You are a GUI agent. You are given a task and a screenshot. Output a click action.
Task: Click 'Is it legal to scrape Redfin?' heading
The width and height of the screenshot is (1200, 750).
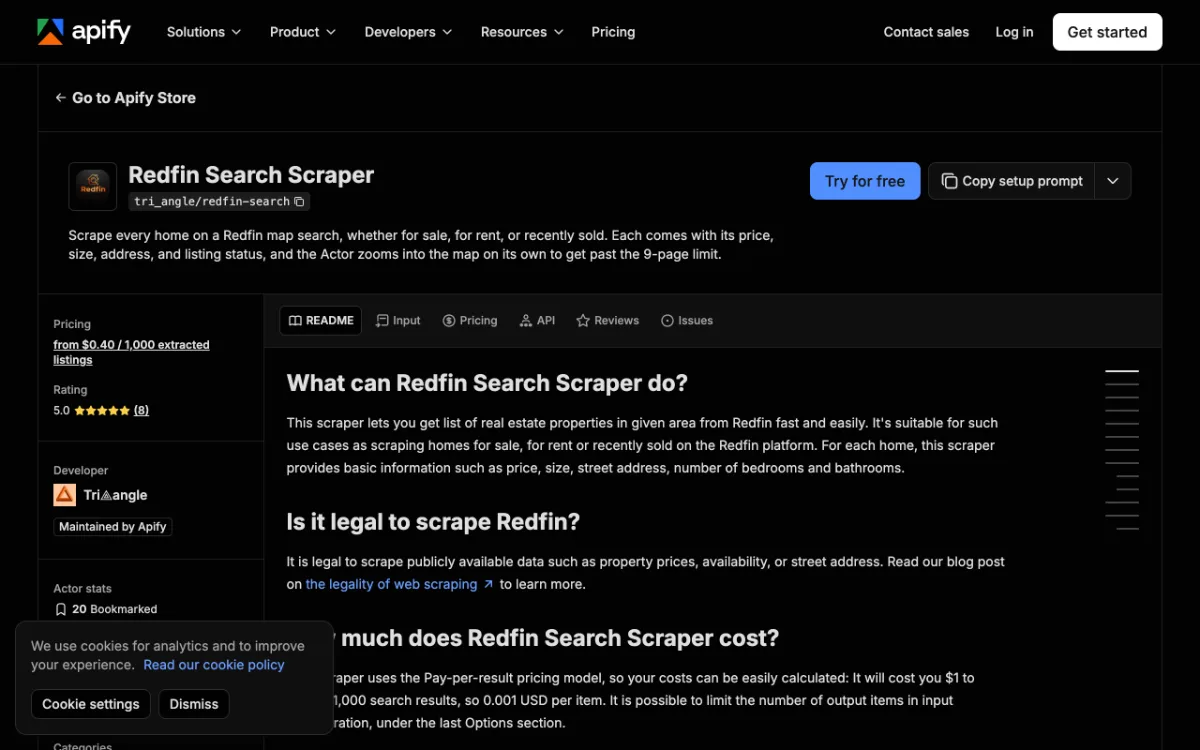pos(433,522)
